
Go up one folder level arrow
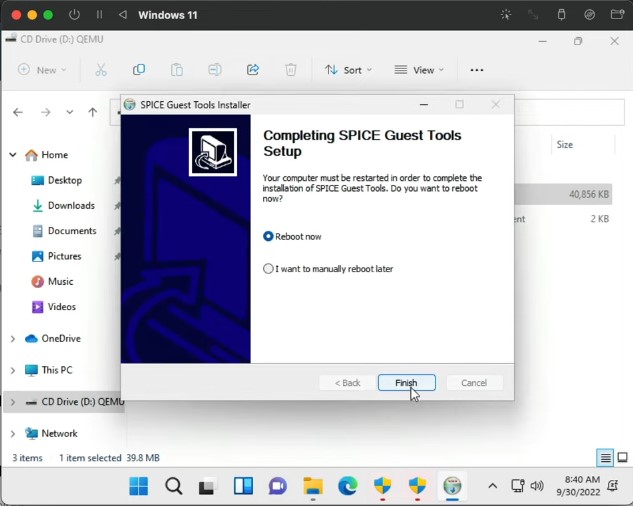(x=93, y=112)
